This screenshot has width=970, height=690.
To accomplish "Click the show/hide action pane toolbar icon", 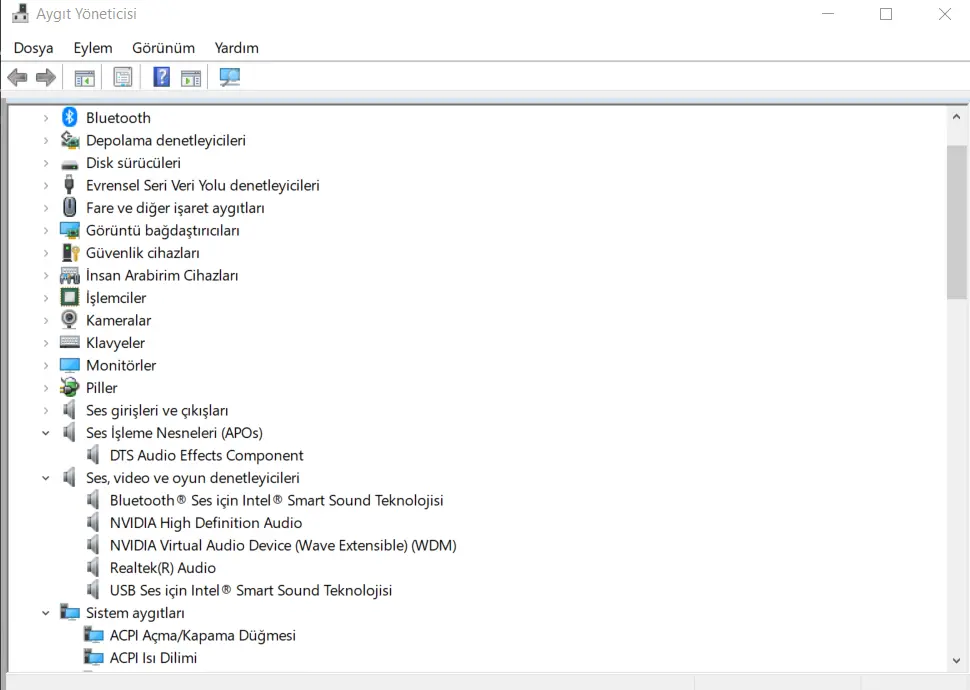I will 191,78.
